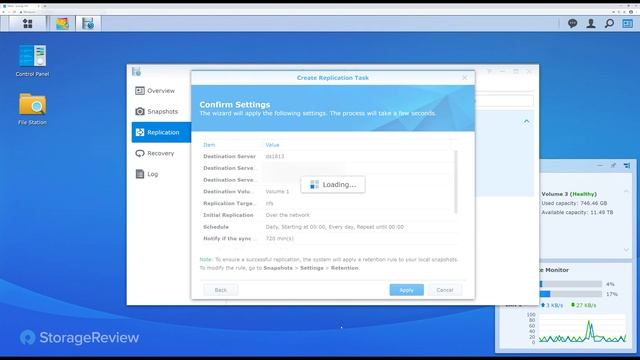
Task: Click the Cancel button
Action: 445,290
